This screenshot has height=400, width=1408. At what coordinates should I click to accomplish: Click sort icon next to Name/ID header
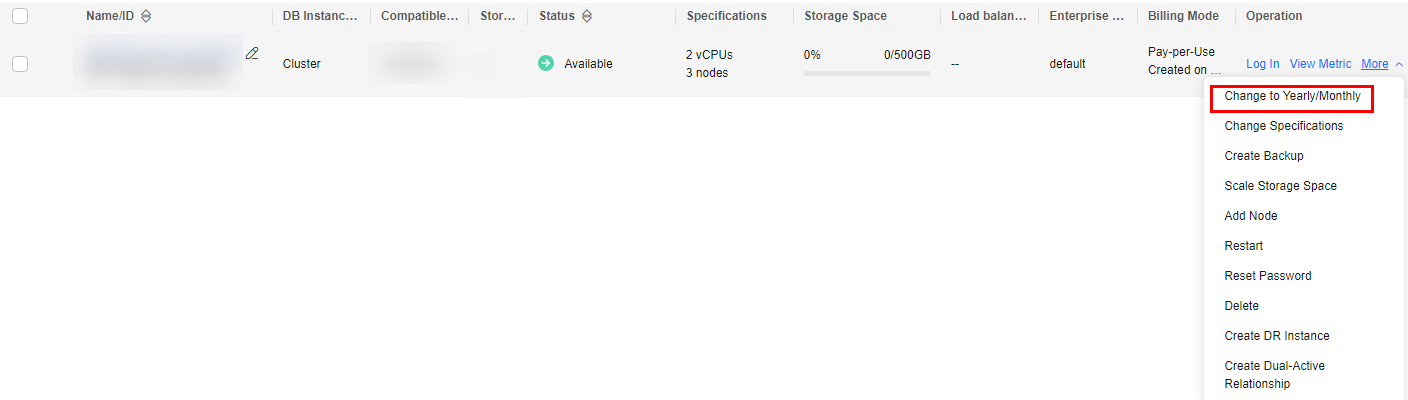tap(147, 16)
